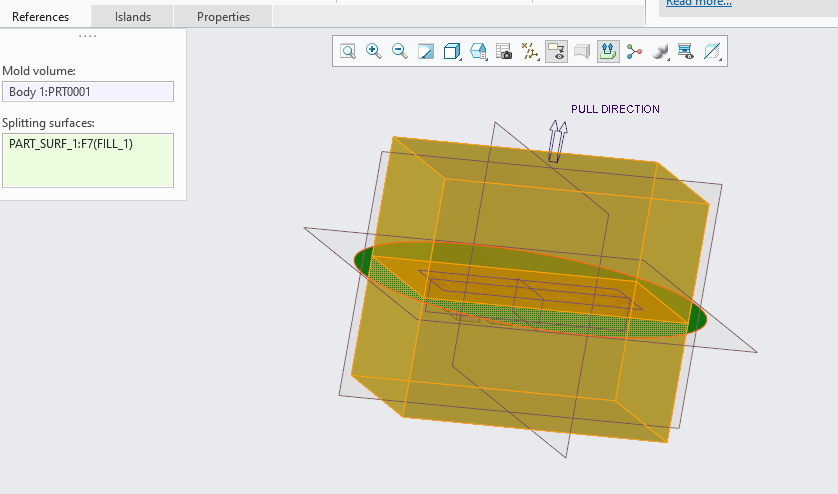Click the PULL DIRECTION label in the viewport
Screen dimensions: 838x494
(615, 109)
